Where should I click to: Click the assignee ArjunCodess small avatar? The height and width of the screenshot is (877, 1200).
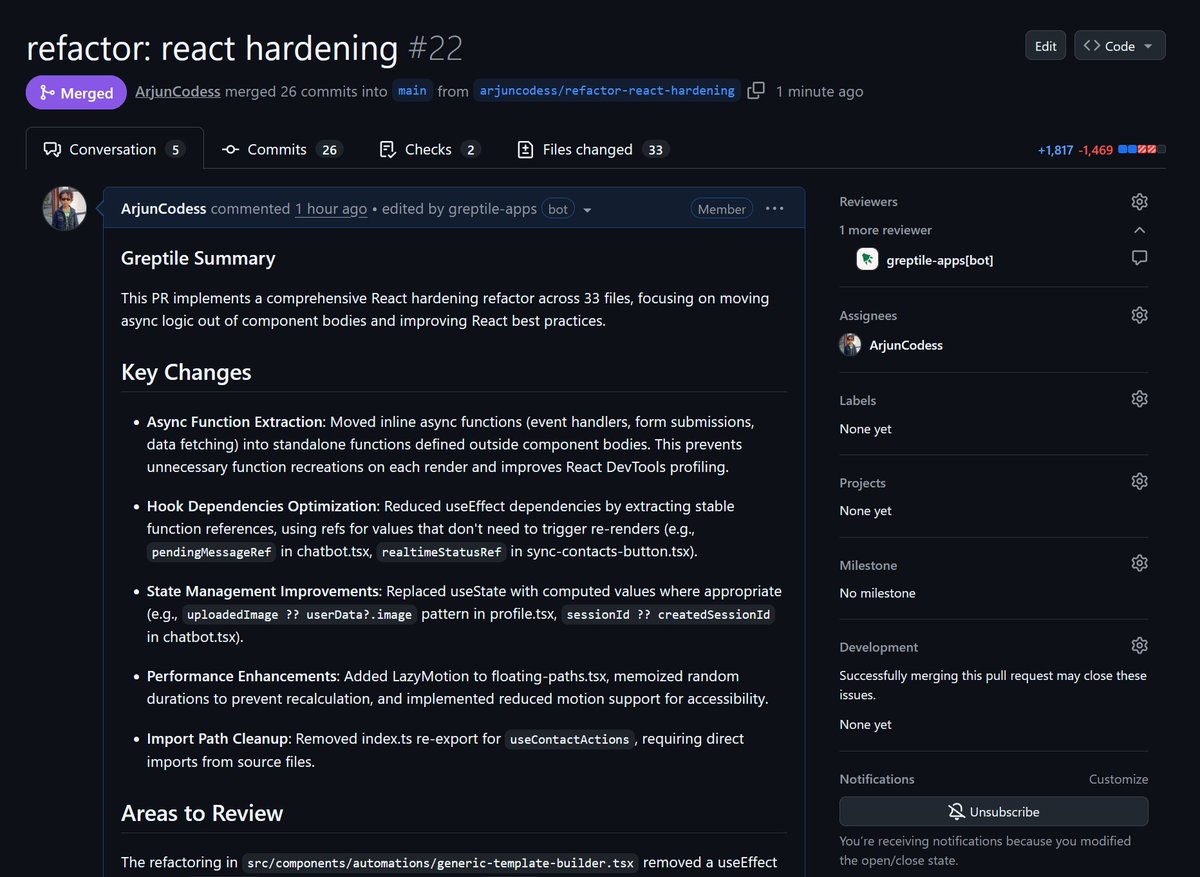pos(850,345)
